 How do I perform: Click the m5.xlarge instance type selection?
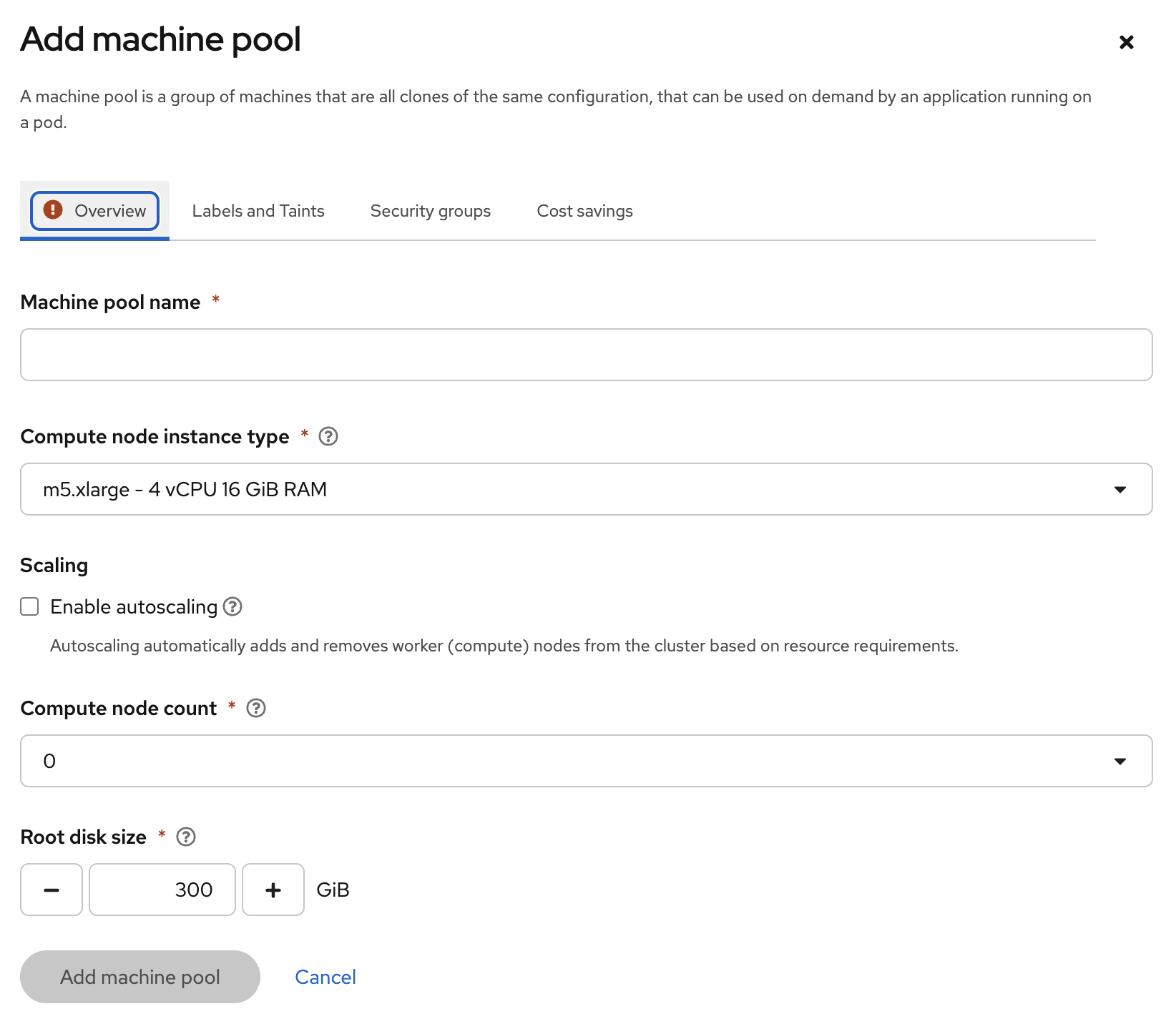click(185, 489)
